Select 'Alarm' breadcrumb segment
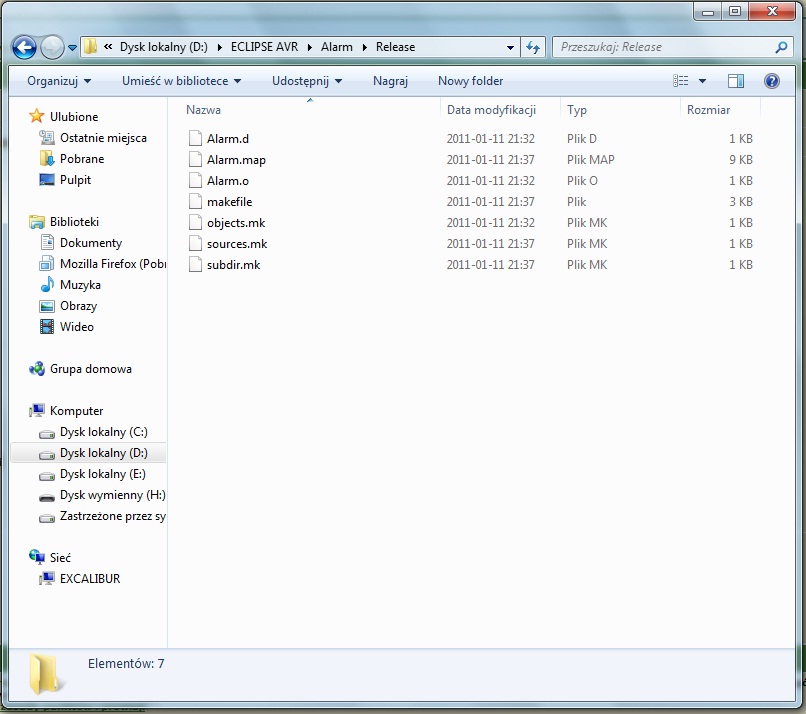Screen dimensions: 806x714 [337, 47]
